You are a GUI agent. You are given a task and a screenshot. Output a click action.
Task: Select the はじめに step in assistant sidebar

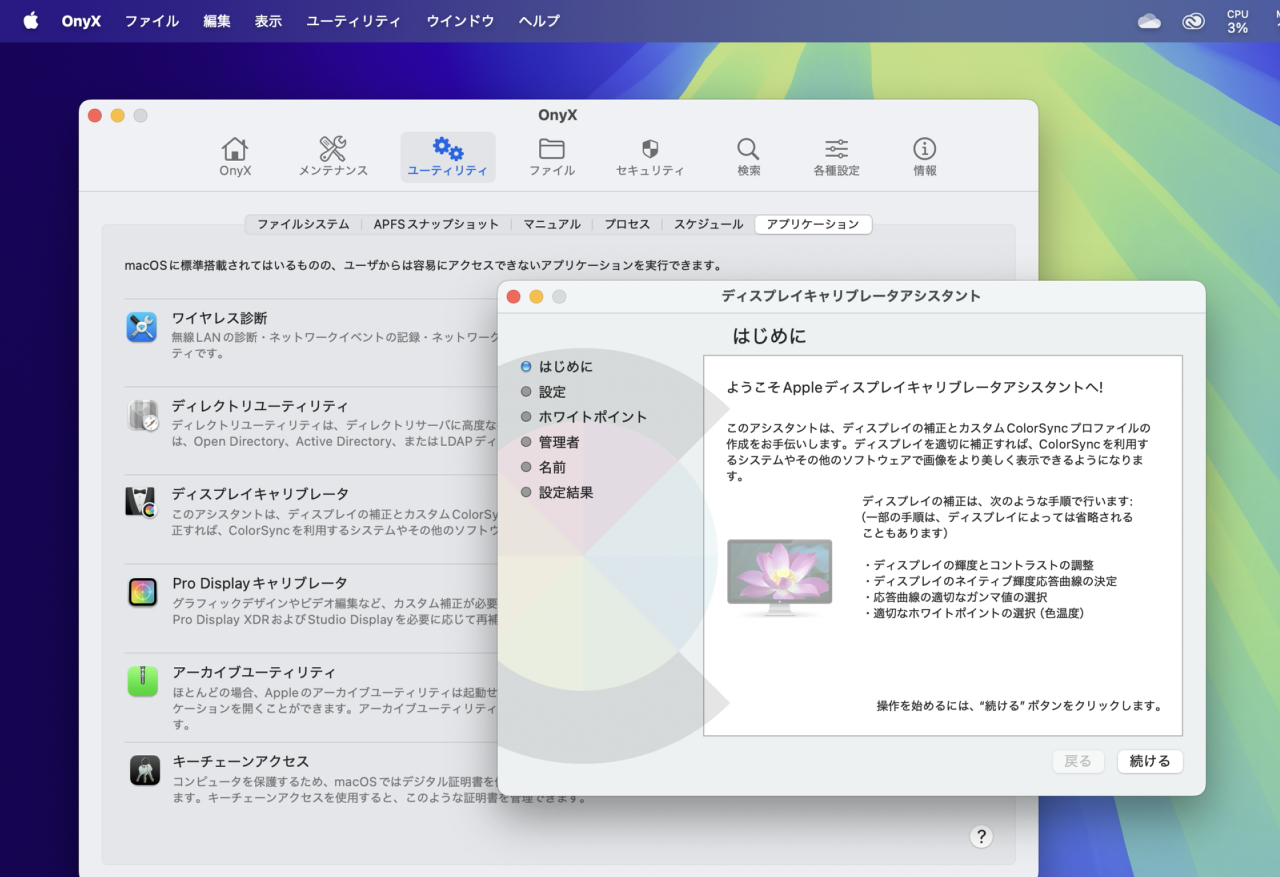pos(556,367)
